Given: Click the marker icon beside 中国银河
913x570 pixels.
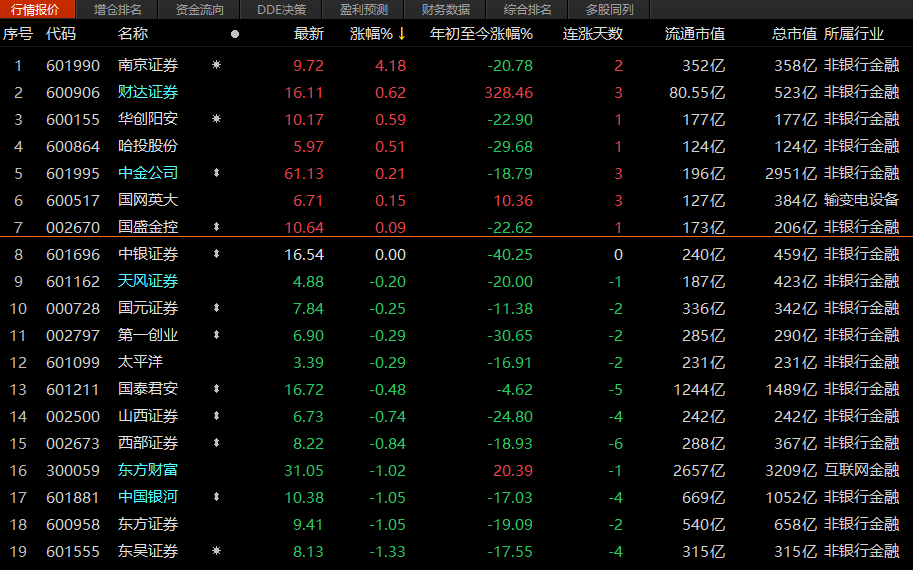Looking at the screenshot, I should [x=217, y=497].
